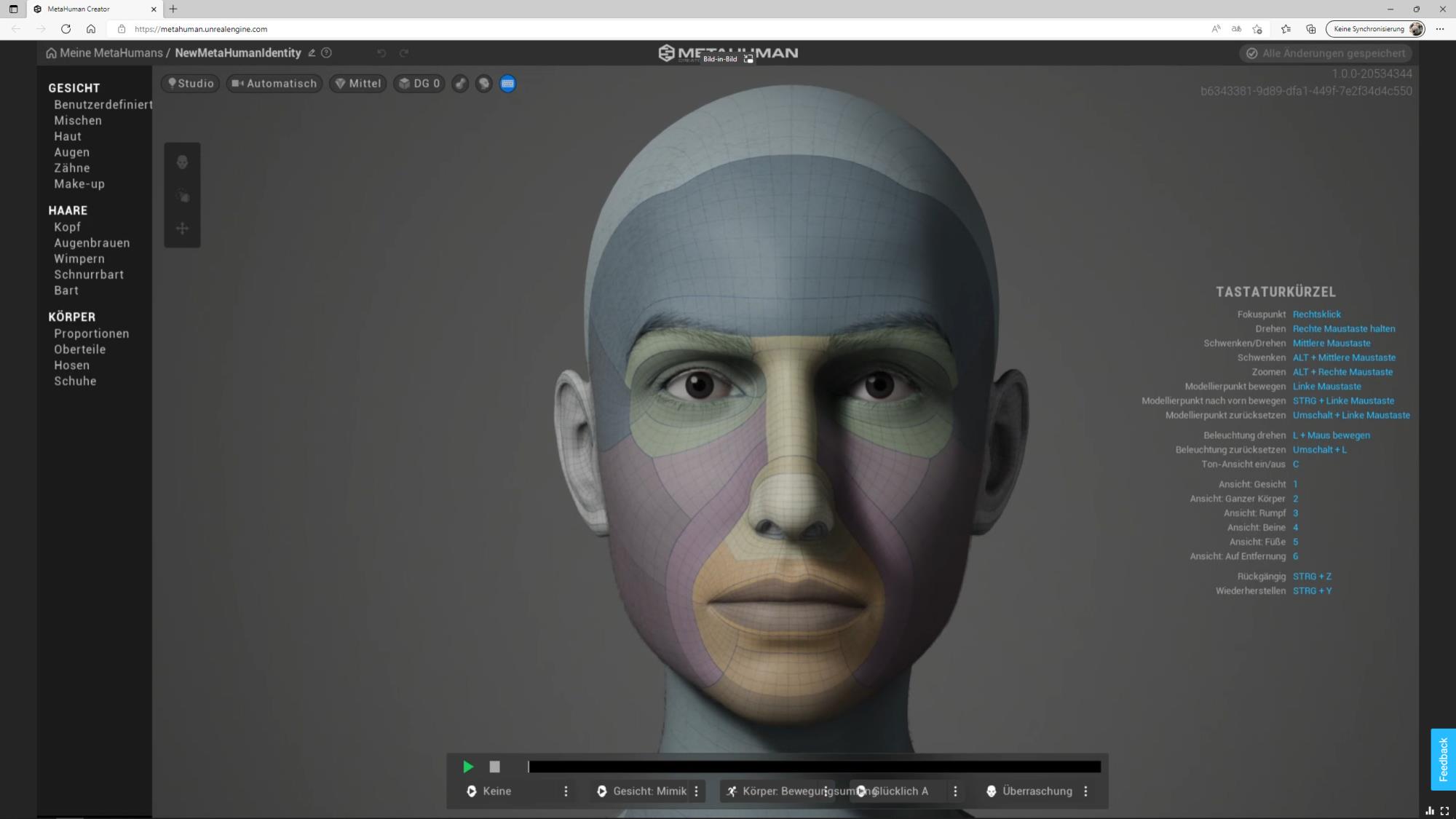
Task: Open the Wimpern section
Action: click(x=79, y=259)
